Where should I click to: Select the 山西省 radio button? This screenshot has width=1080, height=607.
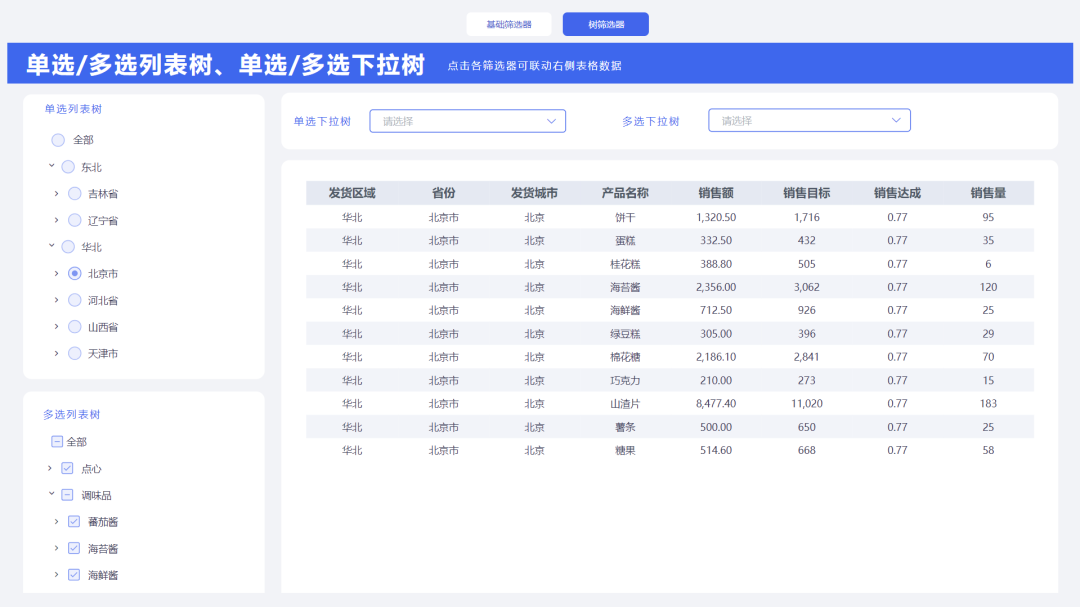[x=75, y=326]
